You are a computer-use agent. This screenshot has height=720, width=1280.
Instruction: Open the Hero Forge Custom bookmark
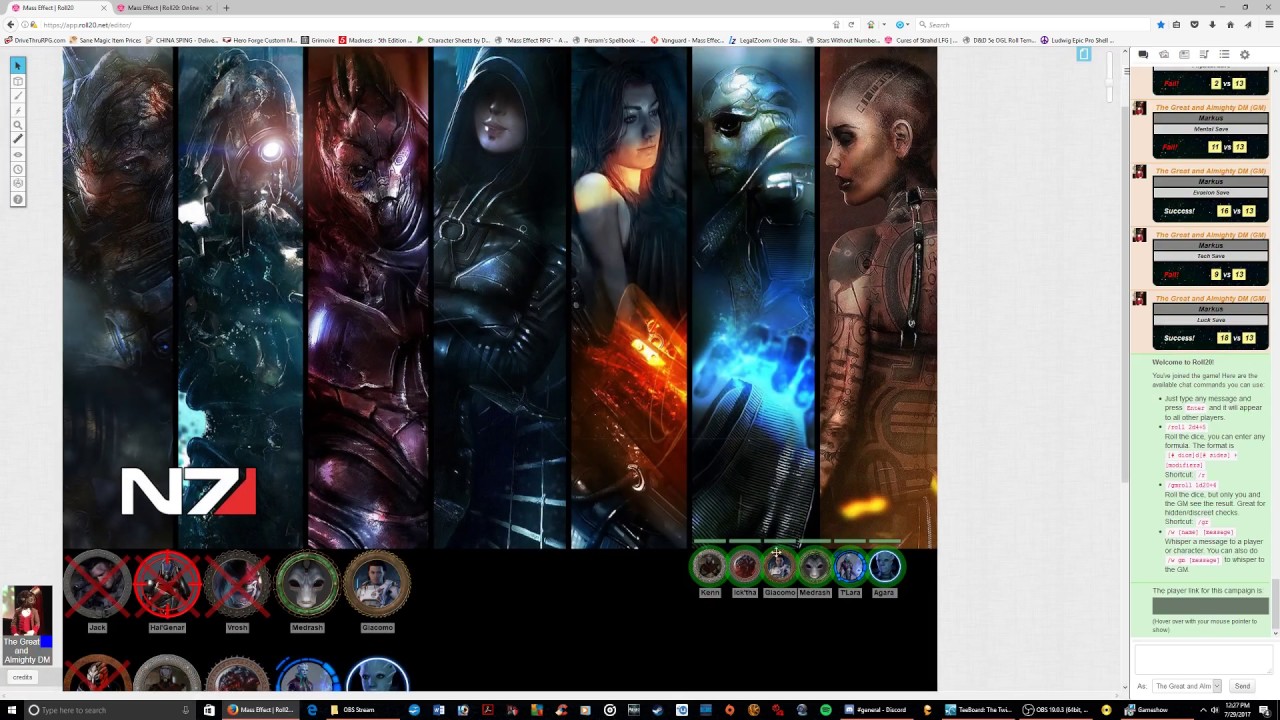260,40
